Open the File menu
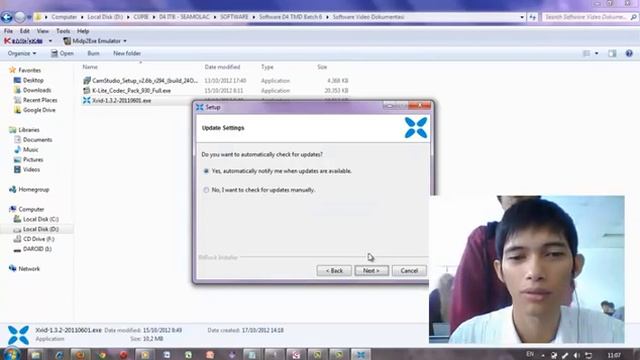Screen dimensions: 640x360 coord(8,31)
